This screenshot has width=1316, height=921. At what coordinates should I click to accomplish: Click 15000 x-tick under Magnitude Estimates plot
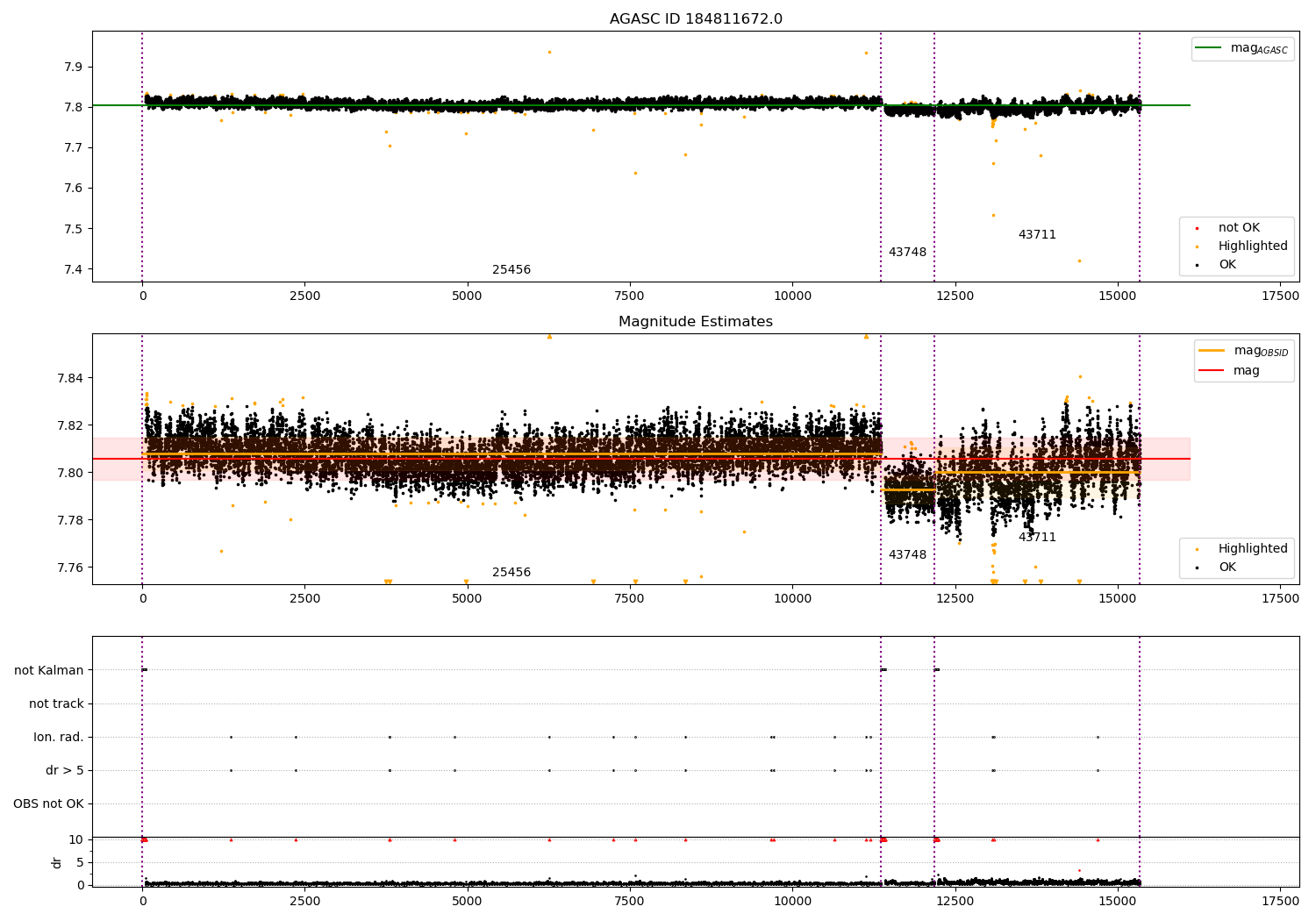point(1118,599)
